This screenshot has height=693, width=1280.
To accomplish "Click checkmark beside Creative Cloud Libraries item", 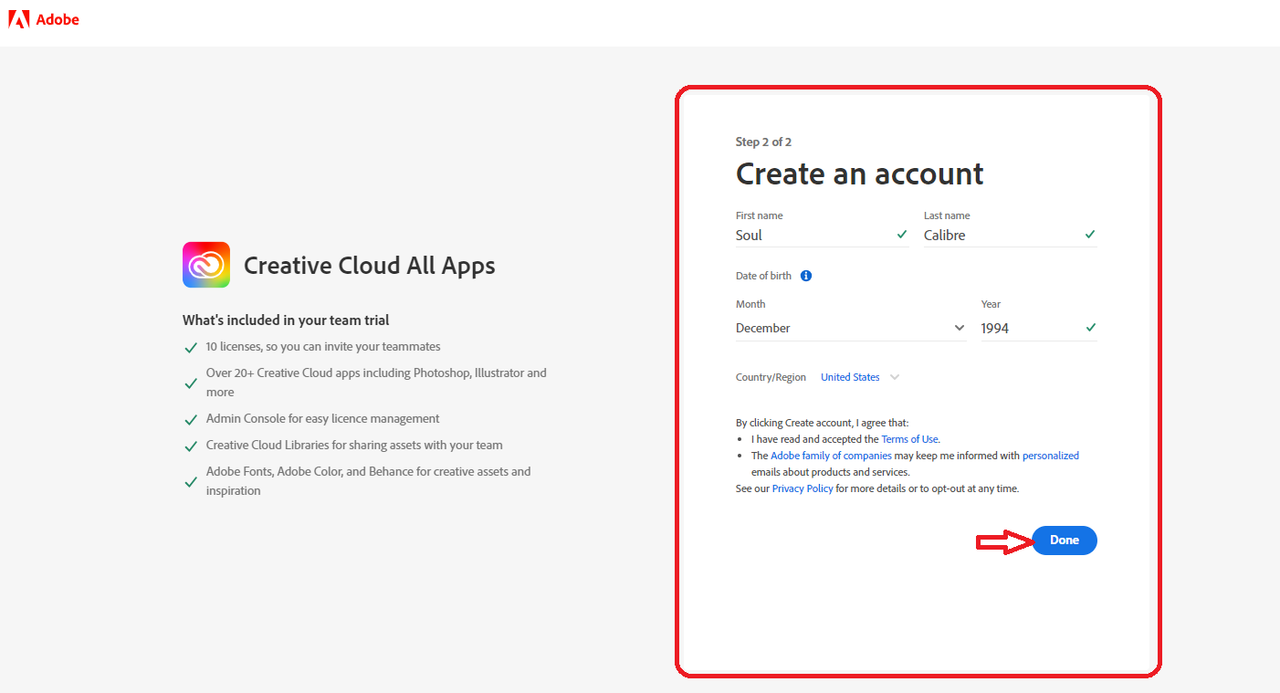I will (x=190, y=446).
